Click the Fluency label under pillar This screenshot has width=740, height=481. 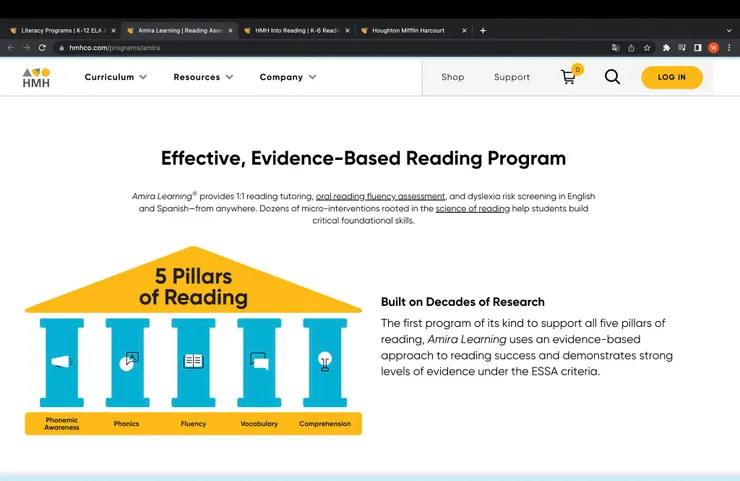[193, 424]
